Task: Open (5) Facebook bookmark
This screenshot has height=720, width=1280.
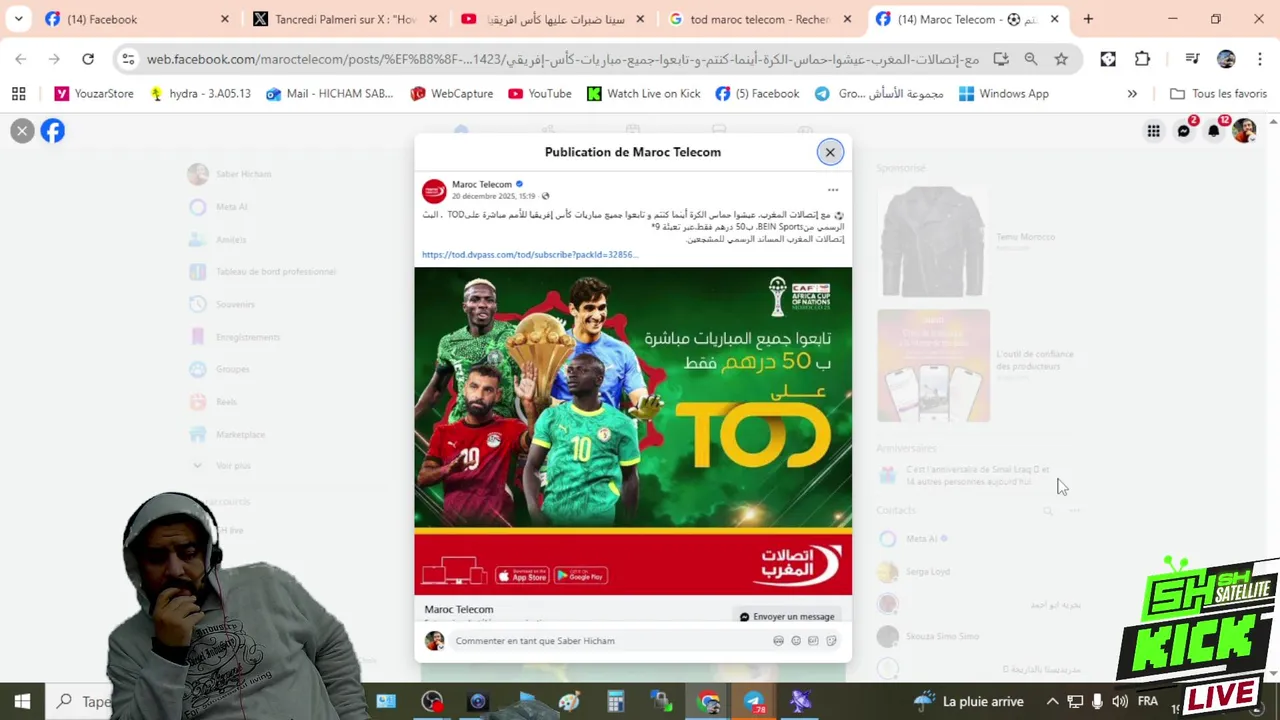Action: [757, 94]
